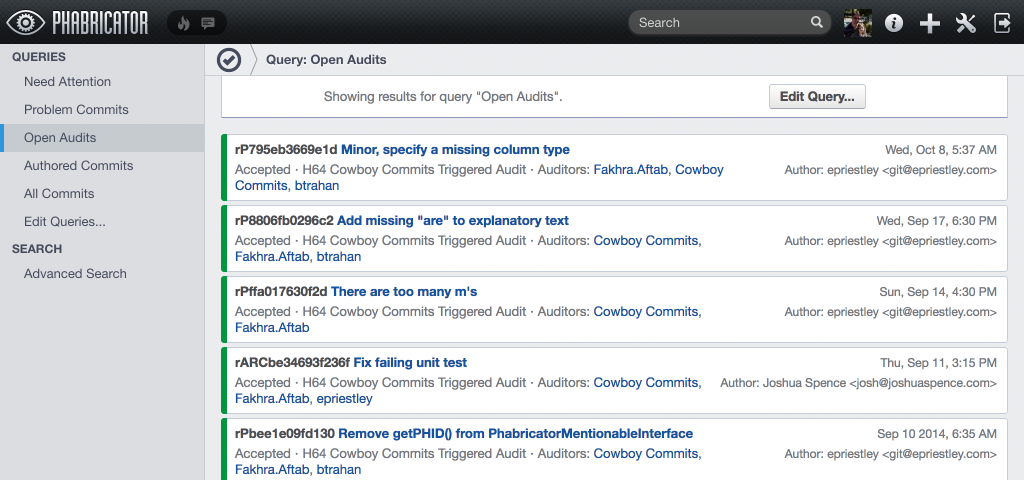Click commit hash rPffa017630f2d
The width and height of the screenshot is (1024, 480).
pyautogui.click(x=281, y=292)
